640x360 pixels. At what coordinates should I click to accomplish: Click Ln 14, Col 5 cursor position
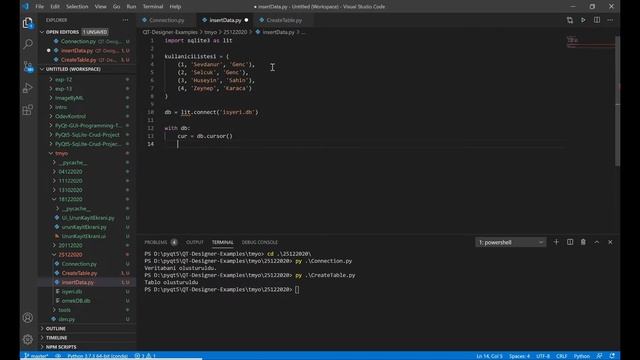click(489, 356)
